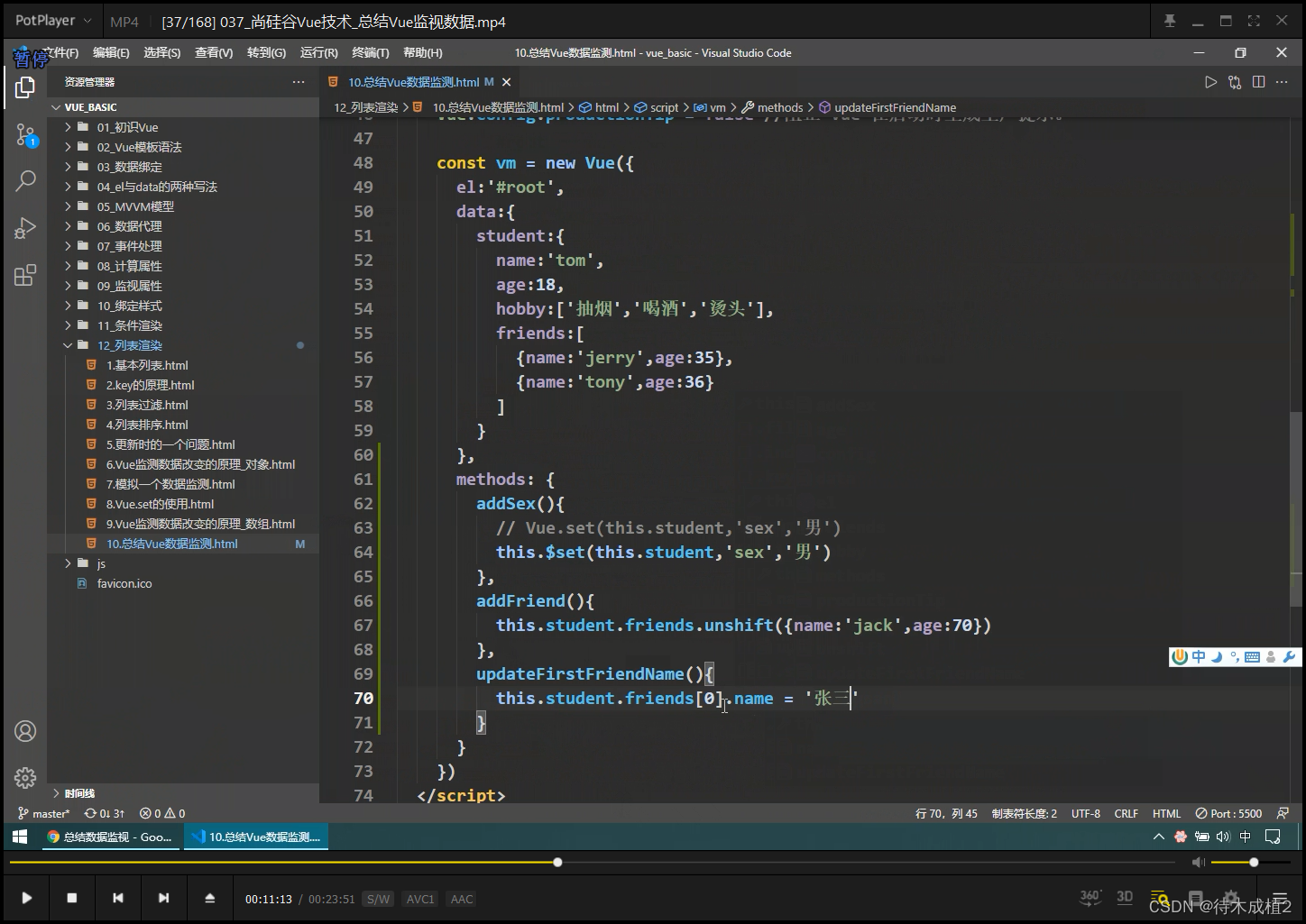Click the PotPlayer eject/open file button
The width and height of the screenshot is (1306, 924).
coord(210,898)
